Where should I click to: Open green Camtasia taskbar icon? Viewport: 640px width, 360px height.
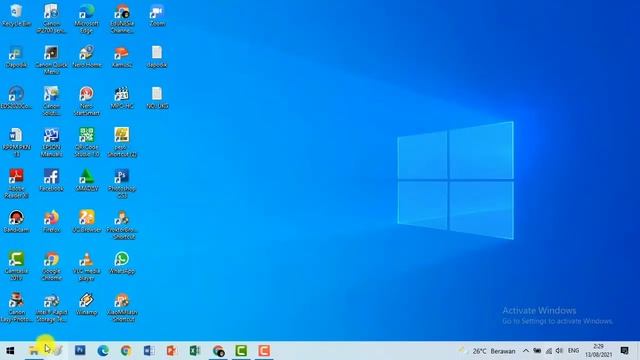click(241, 351)
